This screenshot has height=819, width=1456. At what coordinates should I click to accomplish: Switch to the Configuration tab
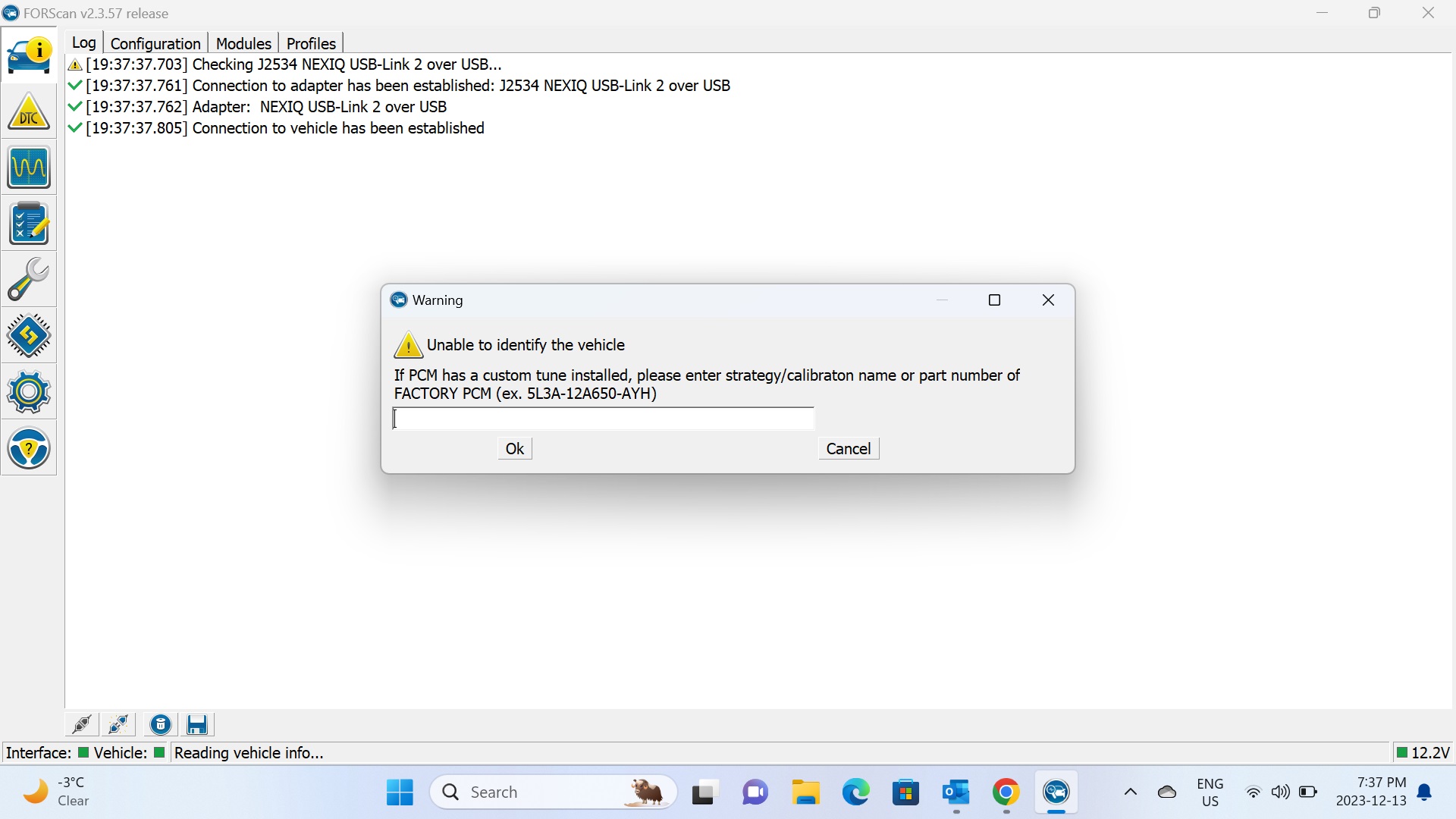pyautogui.click(x=155, y=43)
